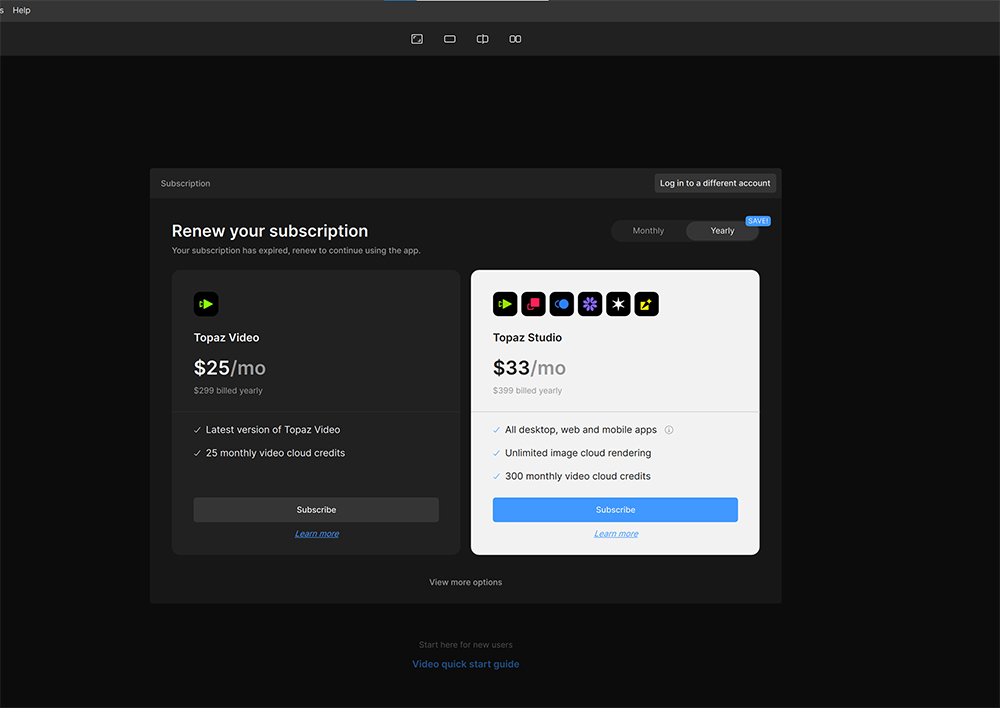Click the info icon beside desktop, web and mobile apps
This screenshot has height=728, width=1000.
[669, 430]
